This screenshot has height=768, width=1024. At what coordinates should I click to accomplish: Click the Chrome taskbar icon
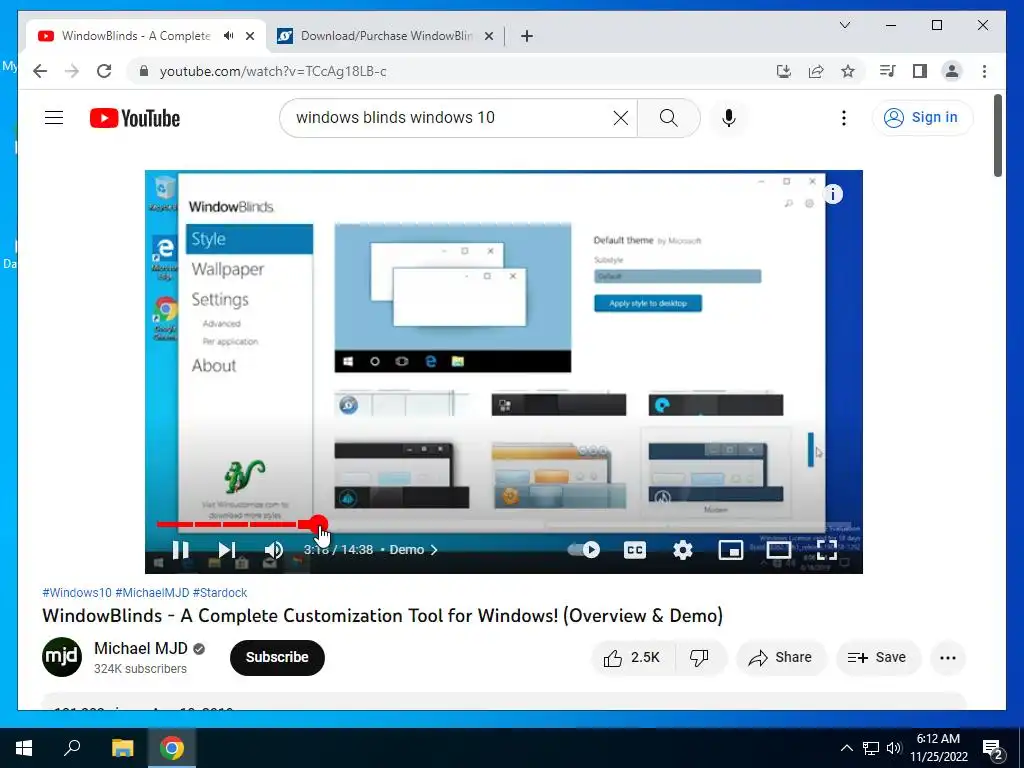(171, 748)
